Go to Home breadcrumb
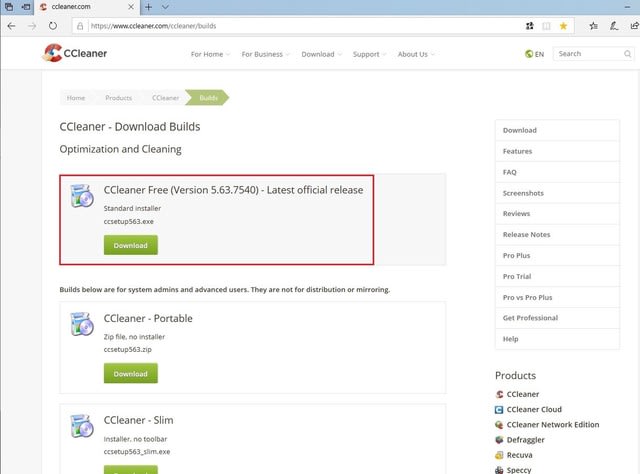The height and width of the screenshot is (474, 640). click(76, 98)
